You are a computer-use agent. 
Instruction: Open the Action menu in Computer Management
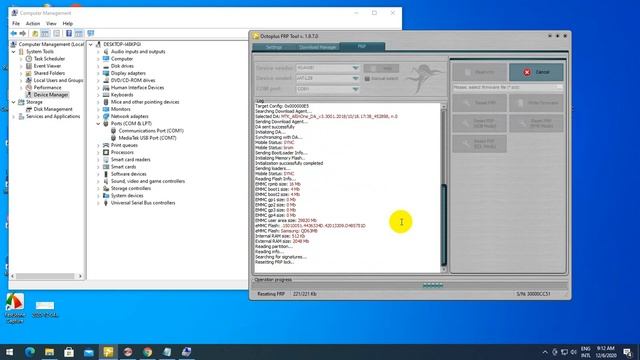point(33,24)
